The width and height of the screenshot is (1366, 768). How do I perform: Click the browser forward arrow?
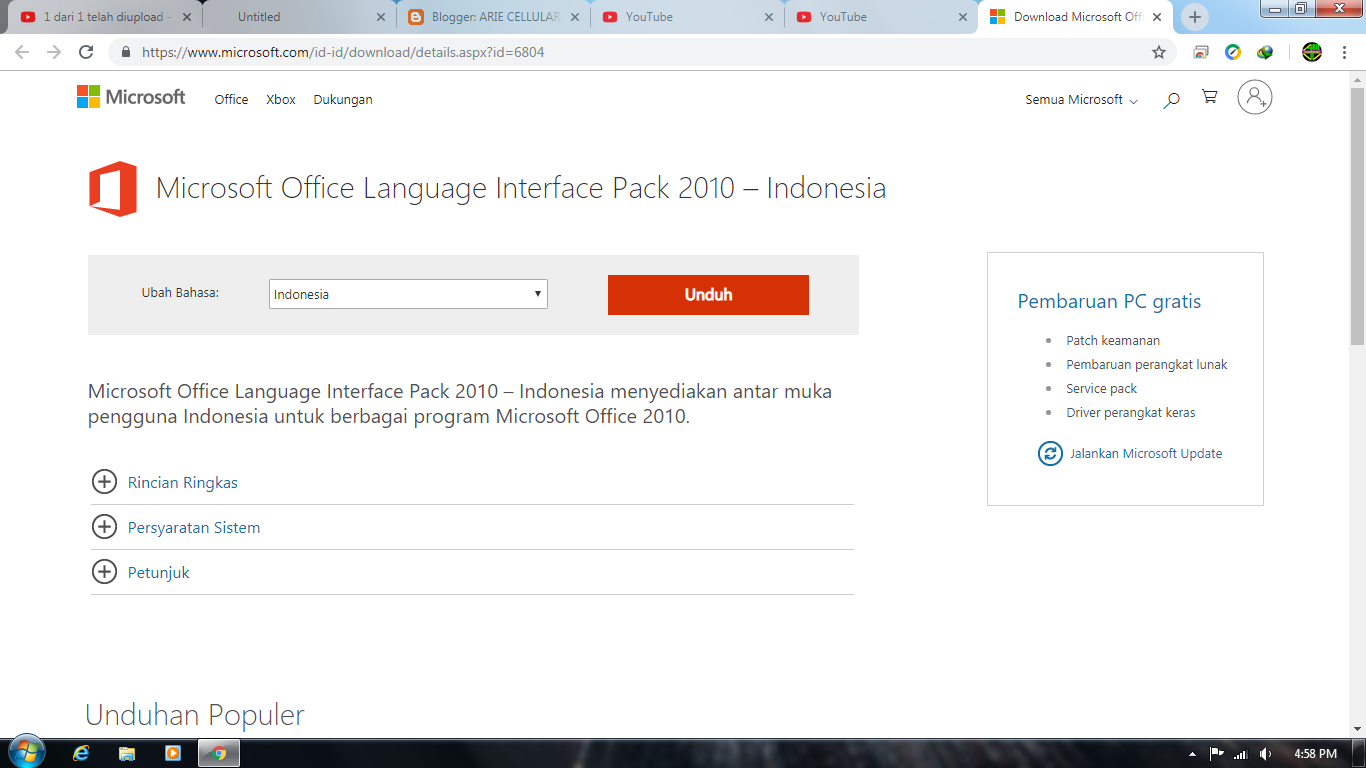click(54, 52)
